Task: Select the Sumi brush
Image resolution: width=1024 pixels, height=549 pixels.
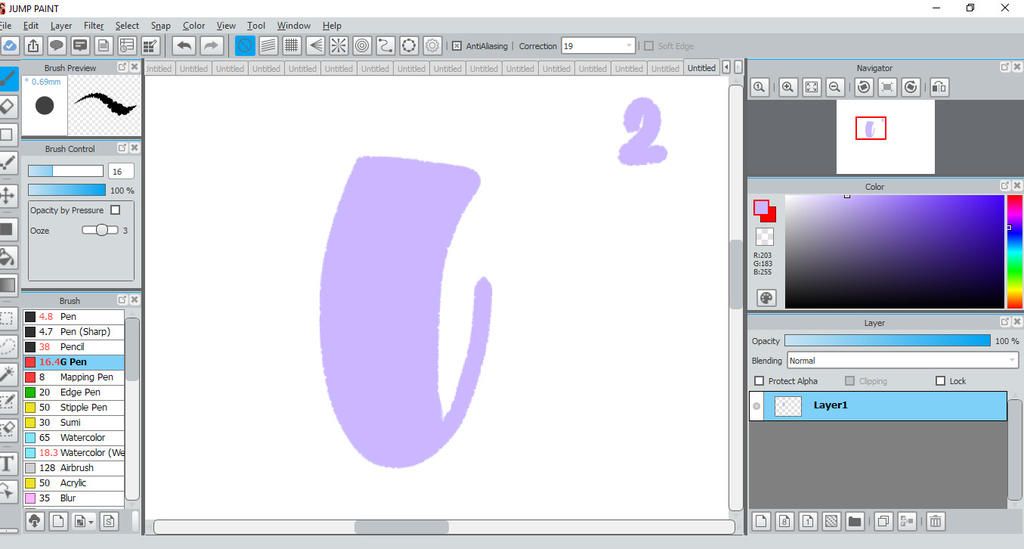Action: pyautogui.click(x=74, y=422)
